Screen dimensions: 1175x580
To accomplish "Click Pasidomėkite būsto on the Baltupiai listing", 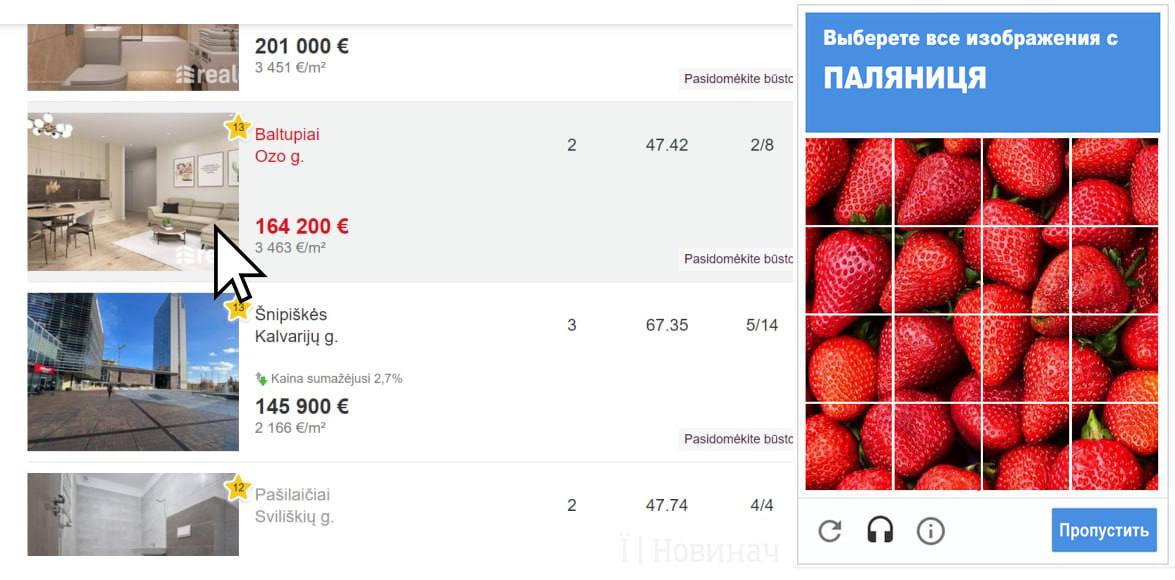I will click(738, 259).
